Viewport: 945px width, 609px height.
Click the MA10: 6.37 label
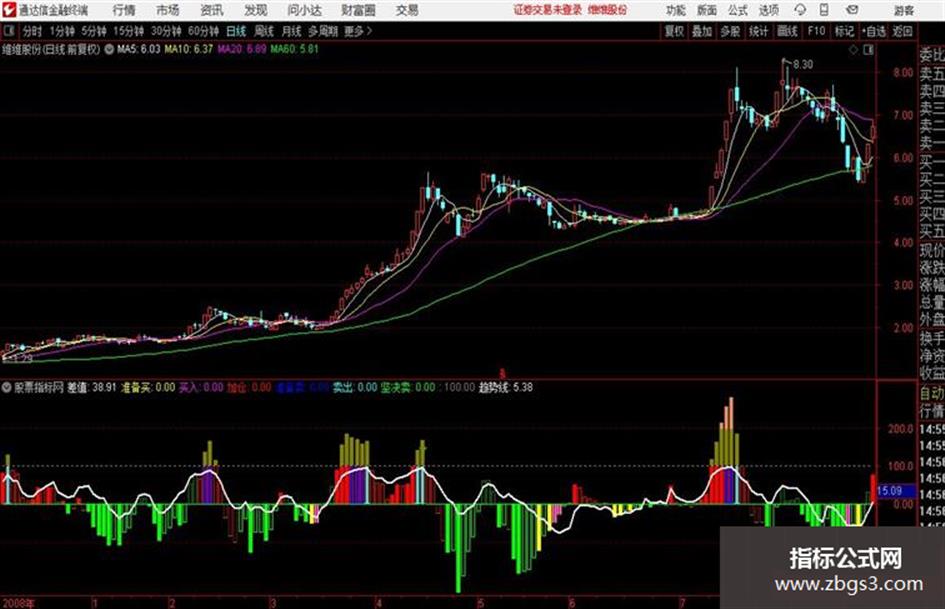tap(189, 49)
